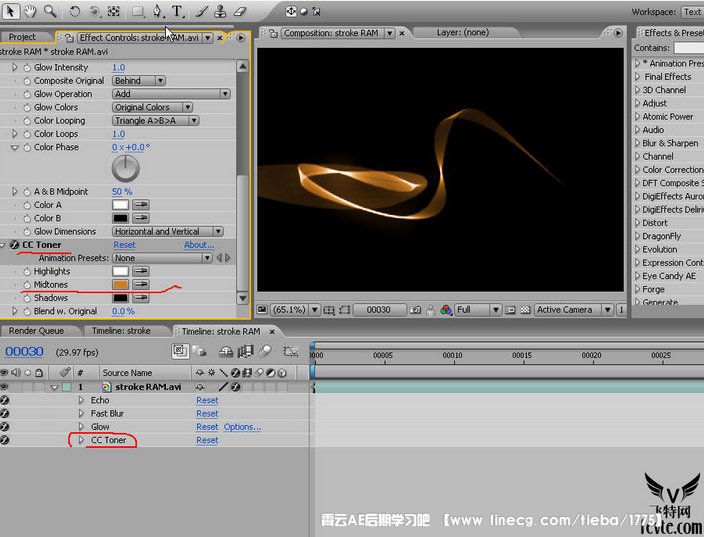Click the local axis mode icon

pyautogui.click(x=291, y=11)
